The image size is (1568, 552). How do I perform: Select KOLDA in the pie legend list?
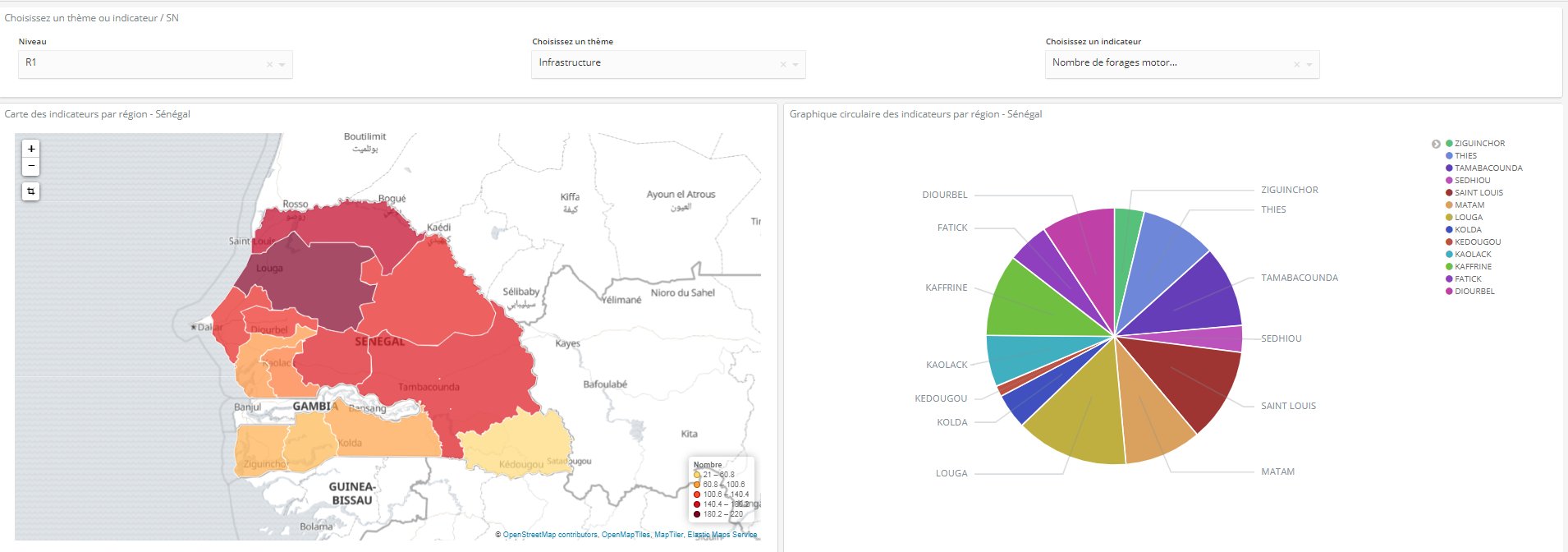1468,230
